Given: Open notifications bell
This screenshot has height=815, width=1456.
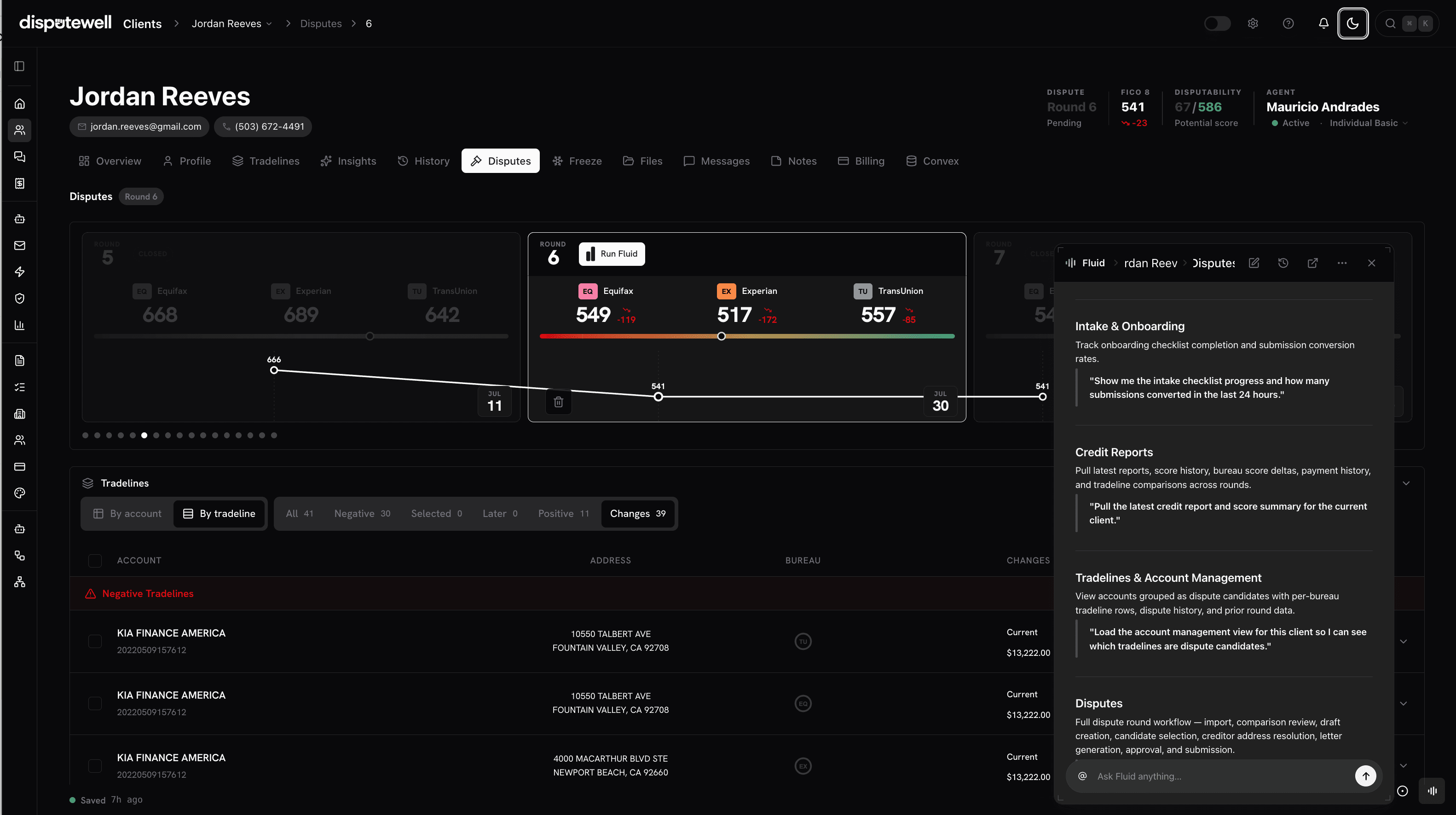Looking at the screenshot, I should pos(1323,24).
